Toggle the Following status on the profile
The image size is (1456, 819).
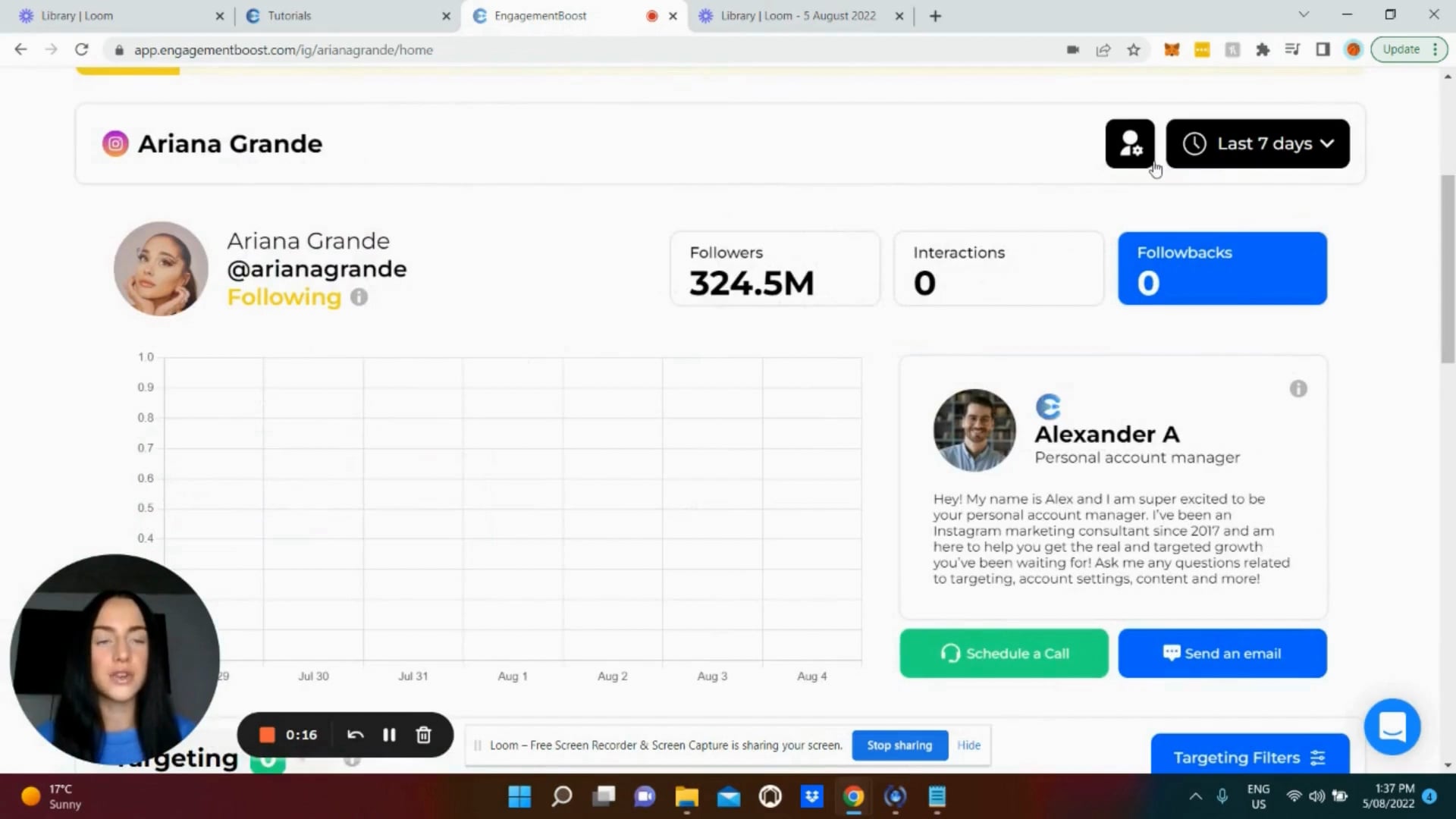tap(284, 297)
